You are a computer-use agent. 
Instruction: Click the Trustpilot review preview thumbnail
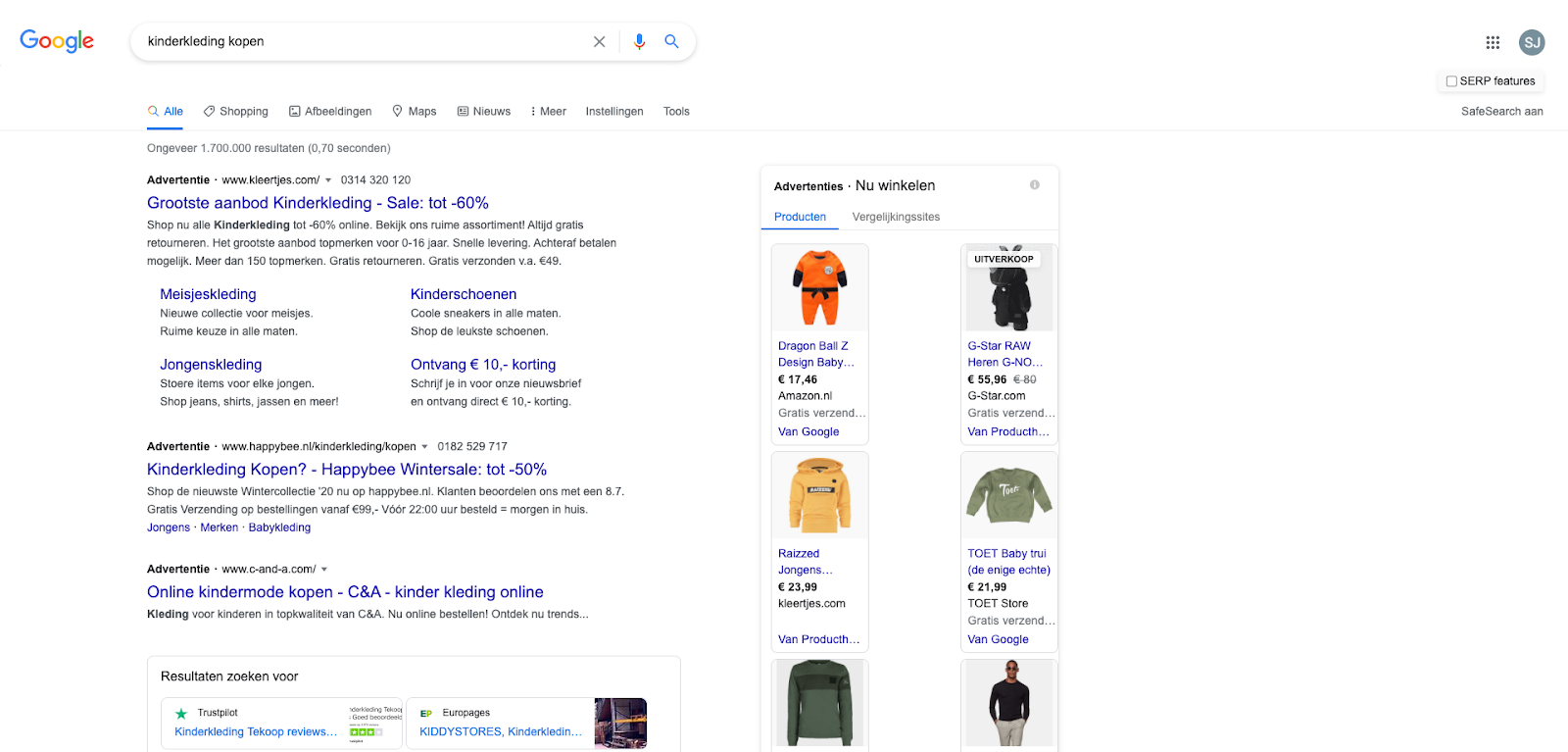point(375,724)
